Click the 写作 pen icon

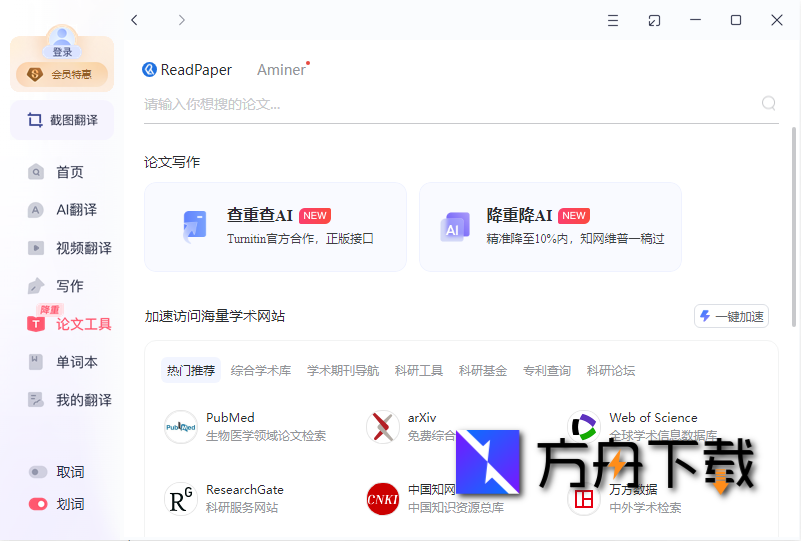(x=36, y=286)
